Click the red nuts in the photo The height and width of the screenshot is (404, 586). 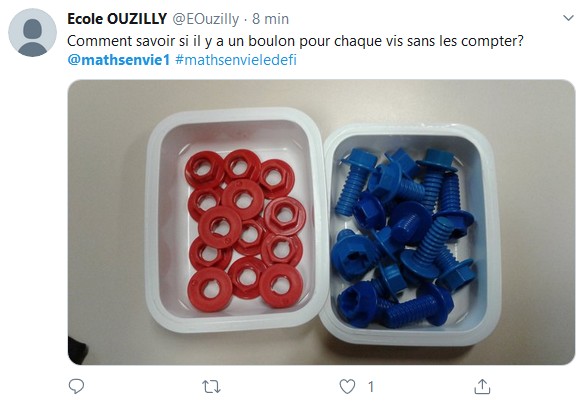pos(245,229)
